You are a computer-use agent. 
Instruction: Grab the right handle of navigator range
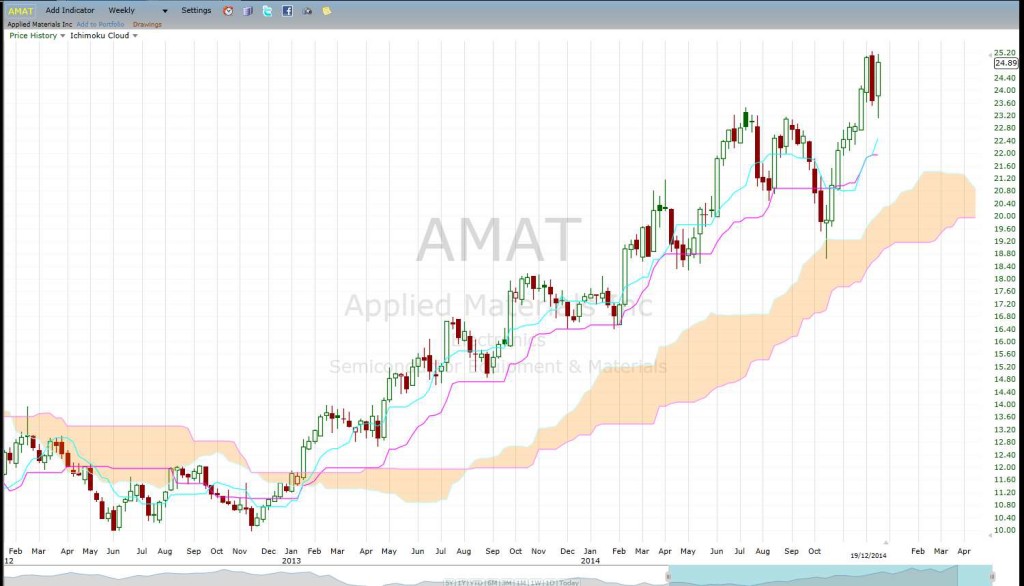tap(992, 576)
